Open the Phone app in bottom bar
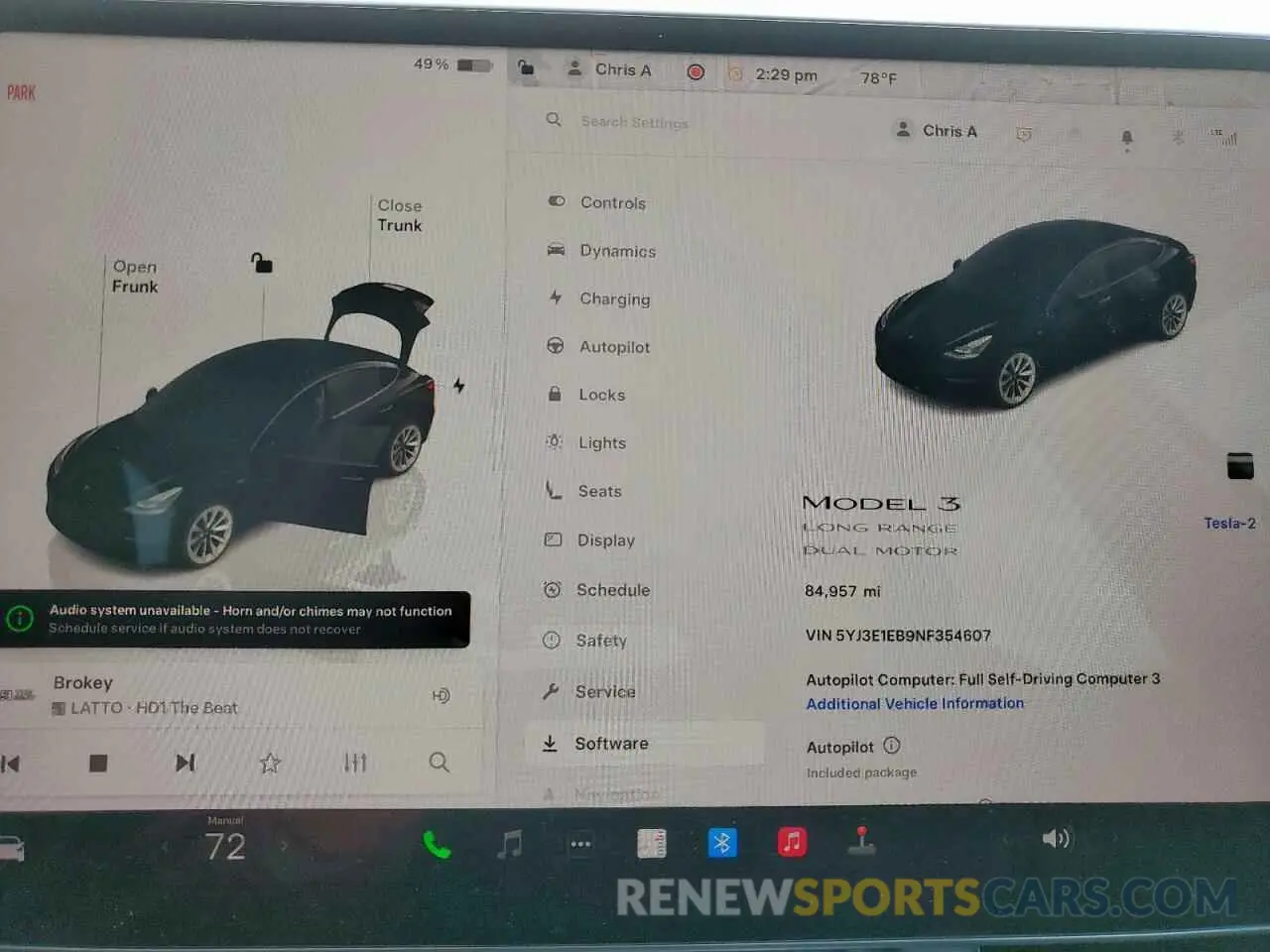 (437, 845)
